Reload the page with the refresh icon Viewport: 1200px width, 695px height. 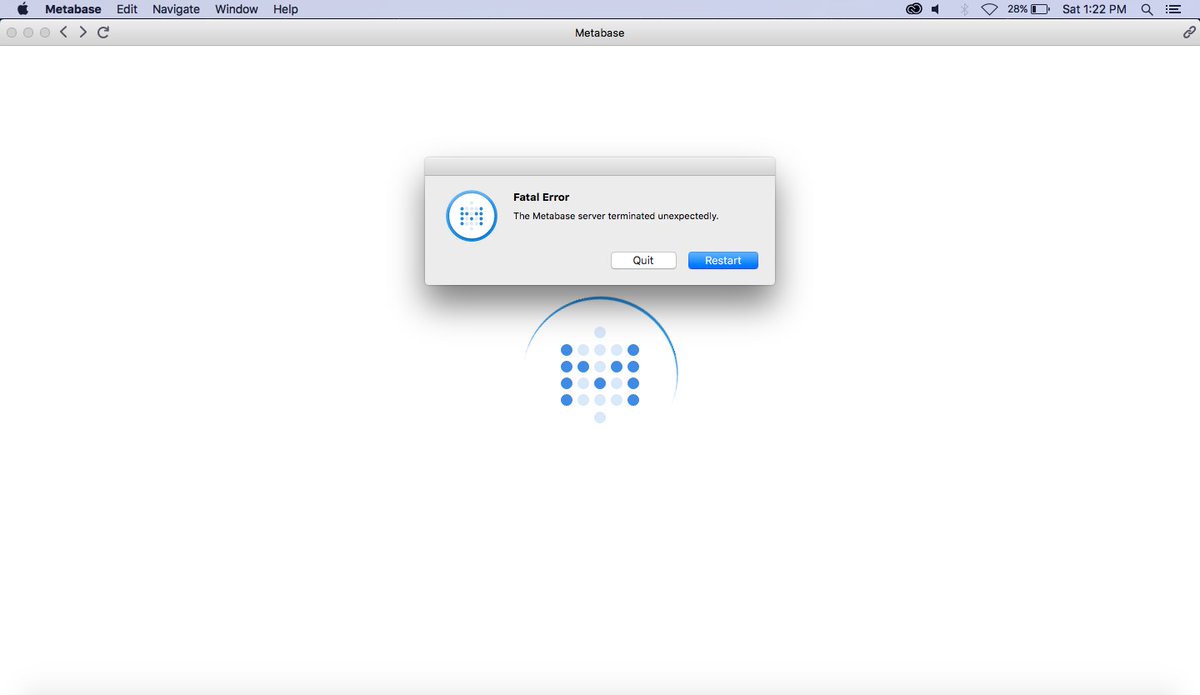tap(103, 32)
